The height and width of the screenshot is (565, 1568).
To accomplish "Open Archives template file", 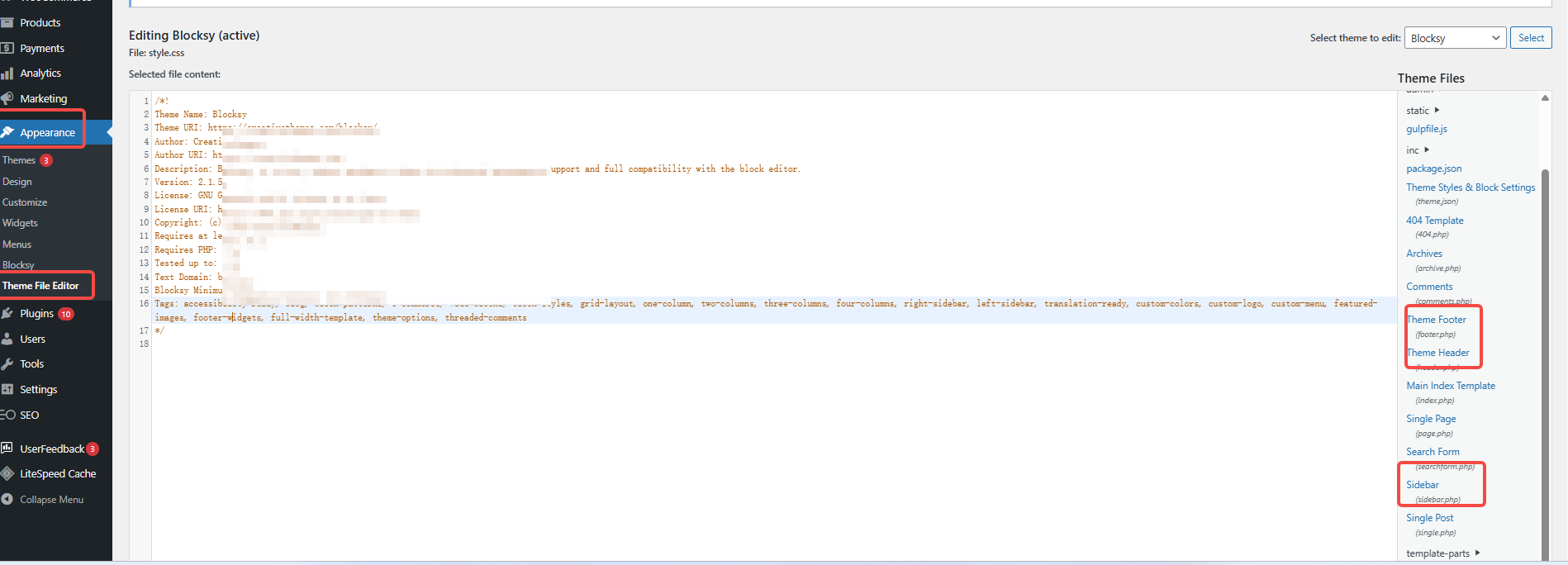I will [1424, 254].
